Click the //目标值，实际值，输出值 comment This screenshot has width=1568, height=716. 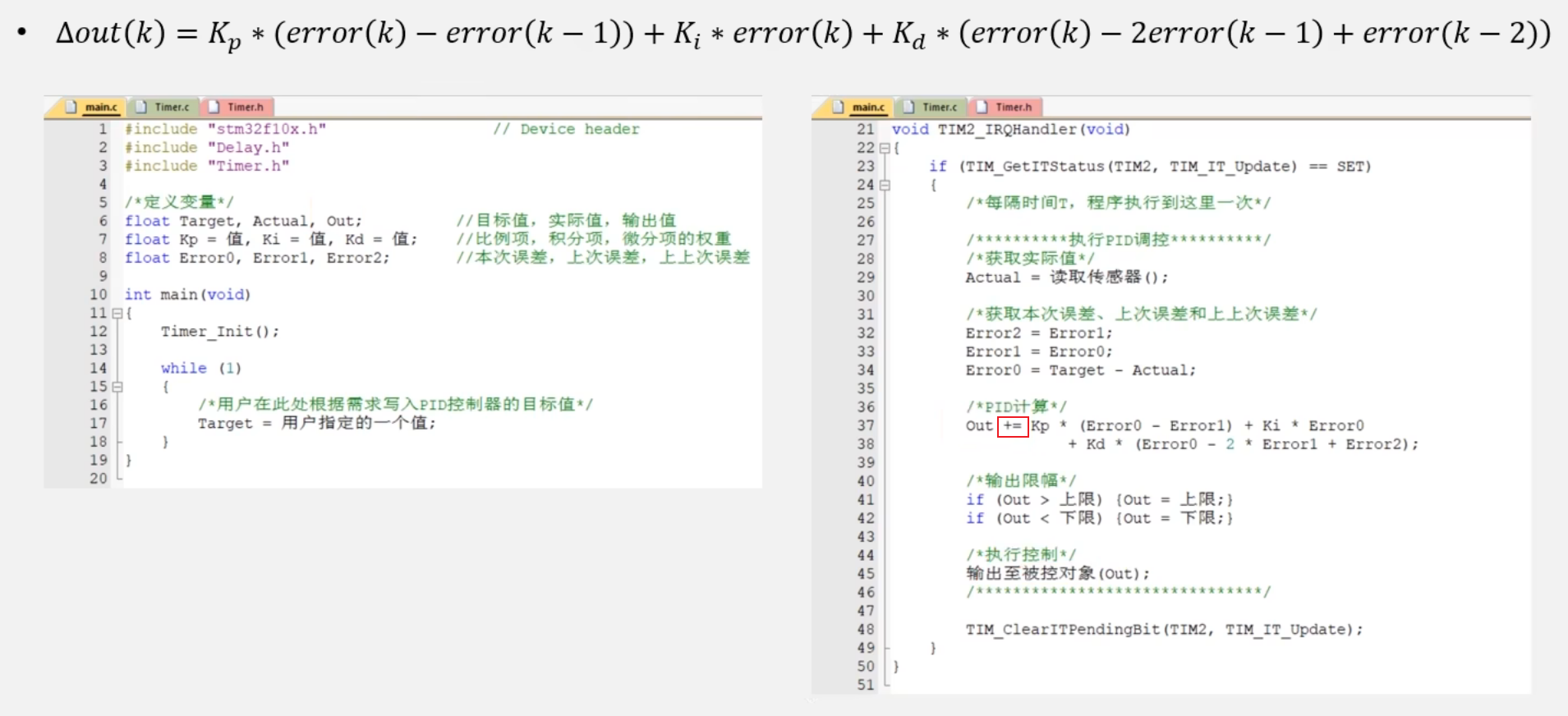tap(566, 220)
